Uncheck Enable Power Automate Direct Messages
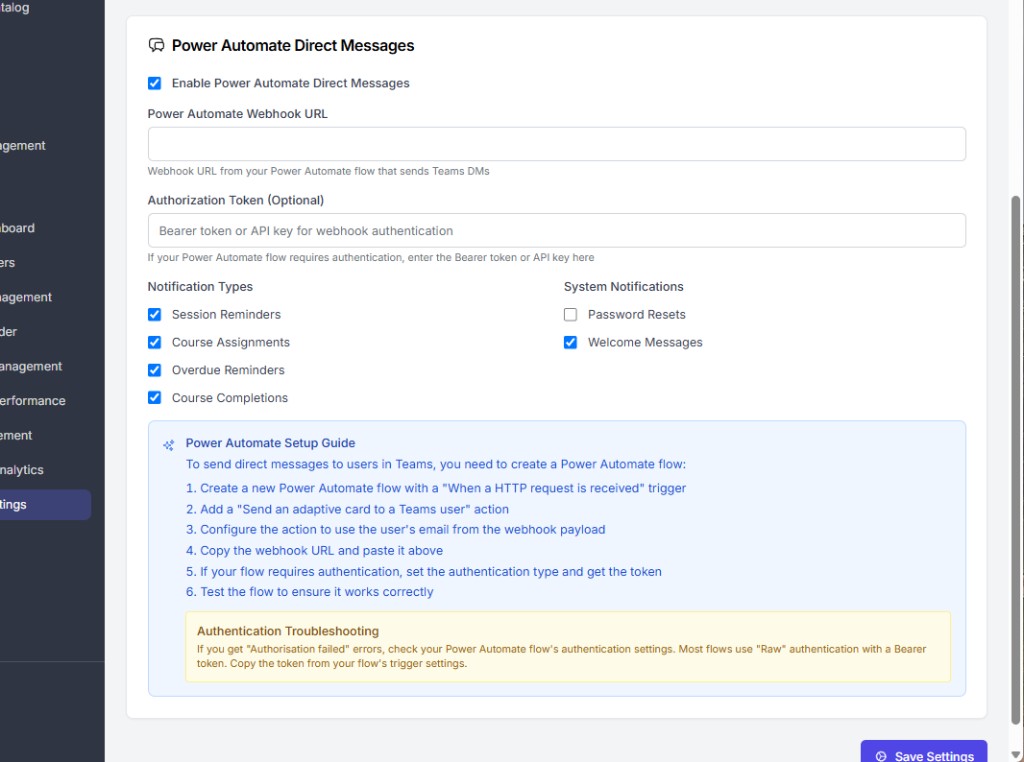This screenshot has height=762, width=1024. [154, 83]
